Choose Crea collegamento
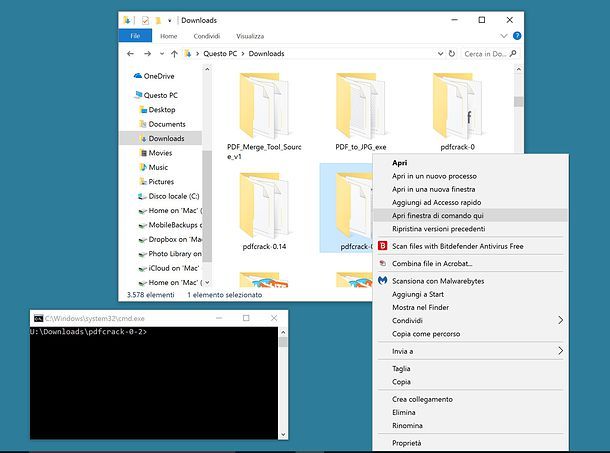Screen dimensions: 610x453 tap(422, 399)
